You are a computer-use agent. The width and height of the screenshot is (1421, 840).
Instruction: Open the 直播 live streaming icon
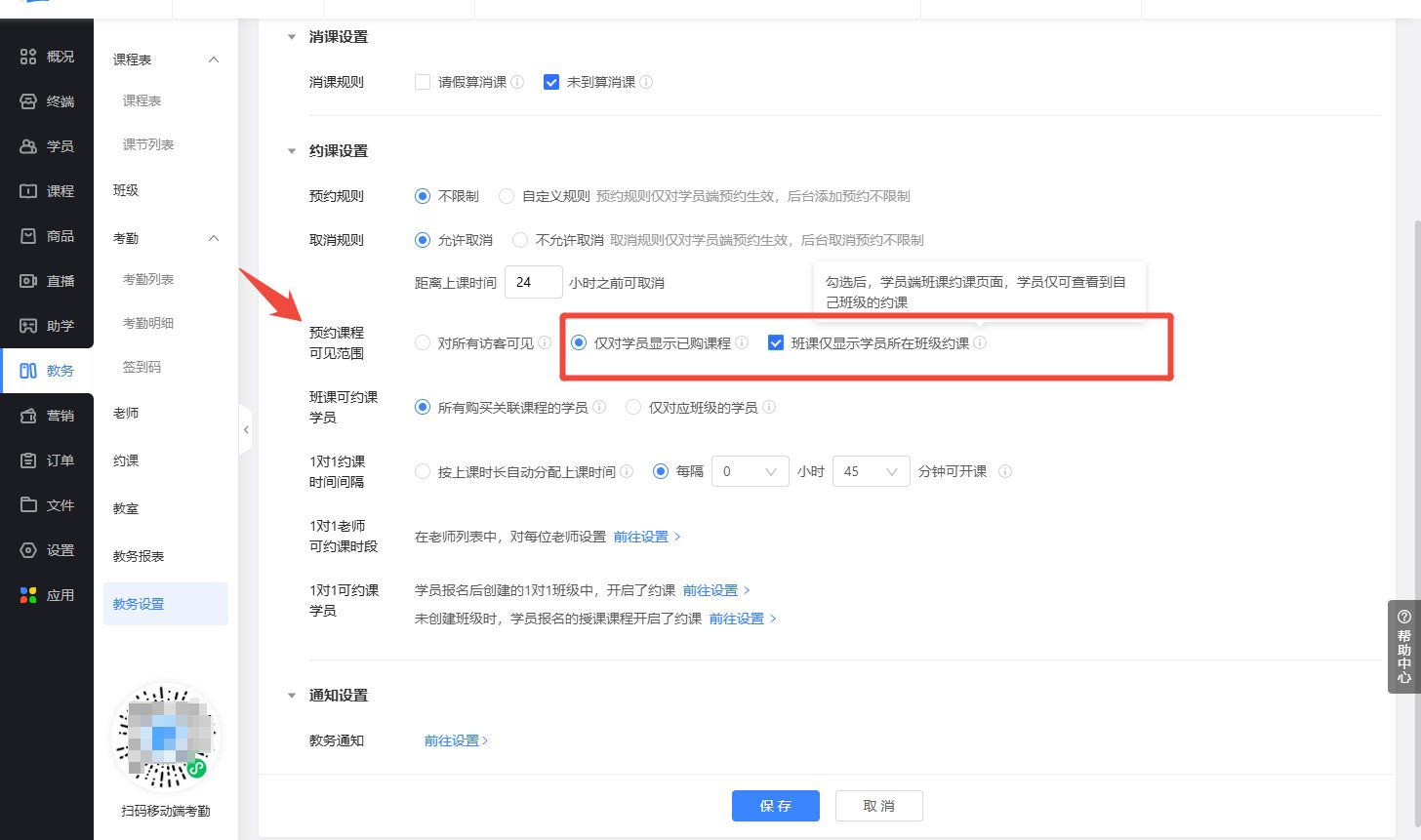pos(28,281)
